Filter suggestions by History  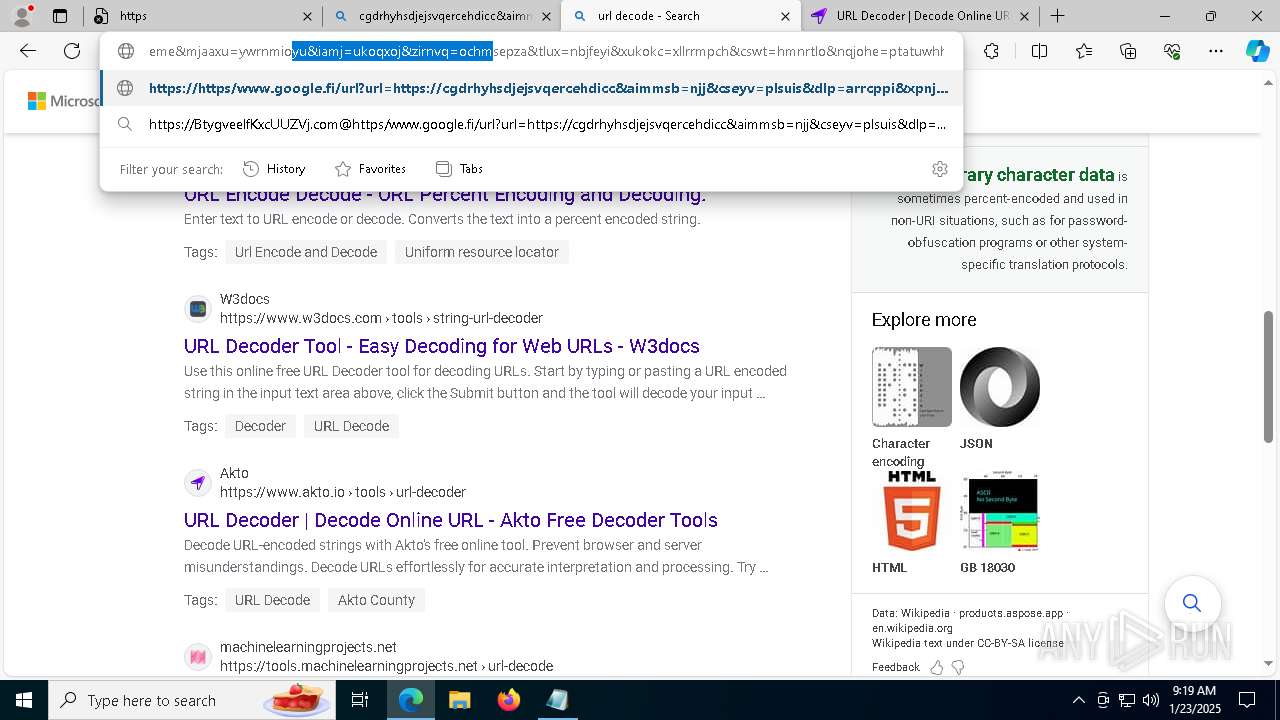click(x=274, y=169)
